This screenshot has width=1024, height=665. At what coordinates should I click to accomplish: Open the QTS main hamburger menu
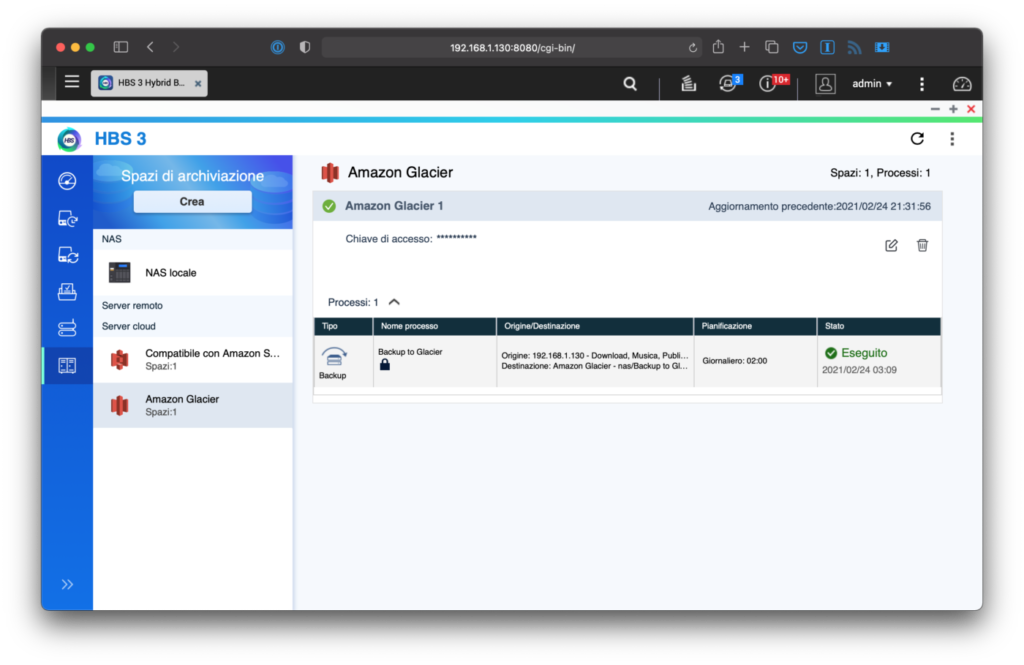coord(72,83)
